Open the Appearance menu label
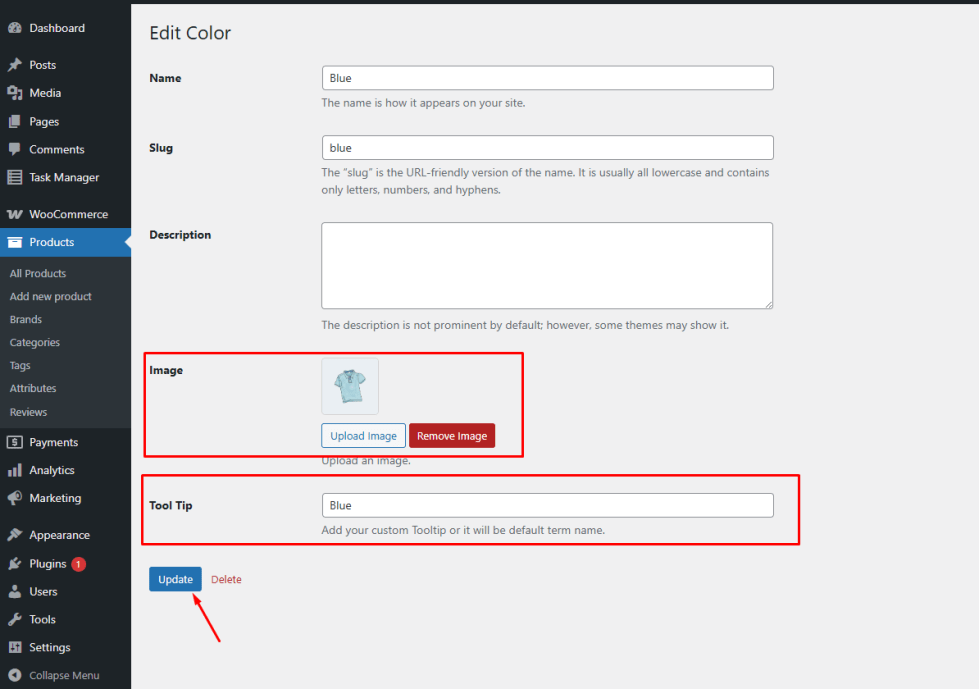Image resolution: width=979 pixels, height=689 pixels. pyautogui.click(x=59, y=535)
